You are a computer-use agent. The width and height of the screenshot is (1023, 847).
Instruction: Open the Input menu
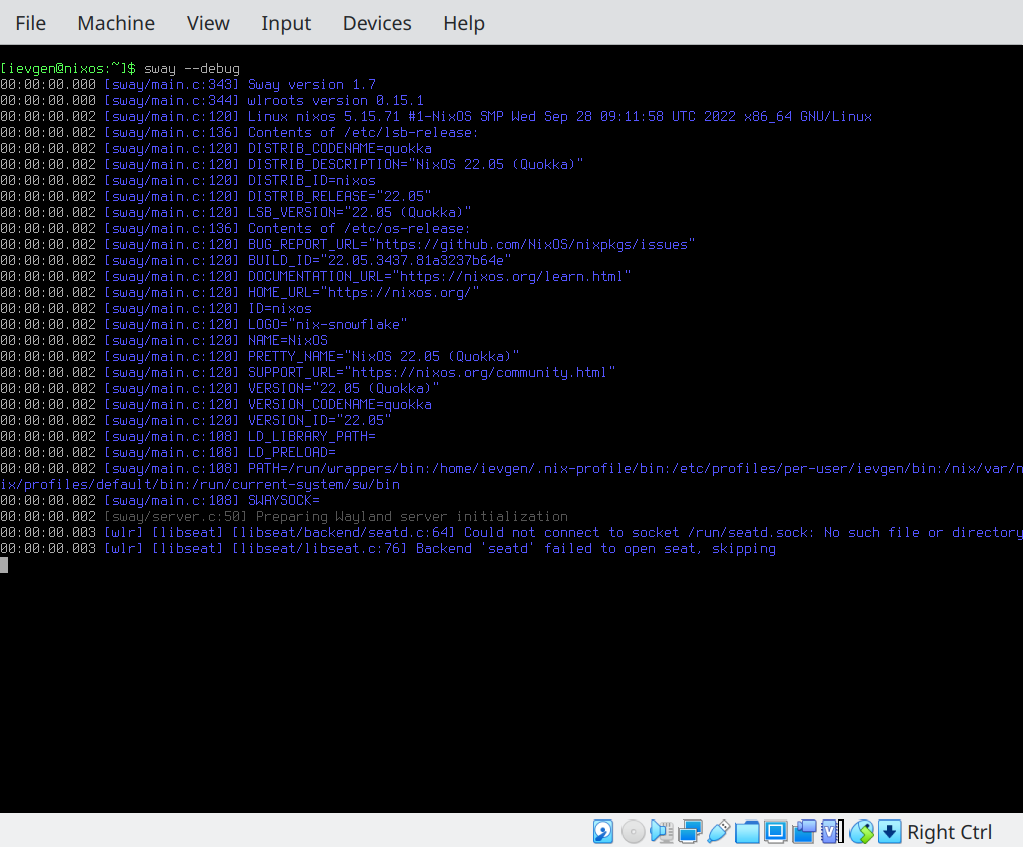(x=286, y=23)
